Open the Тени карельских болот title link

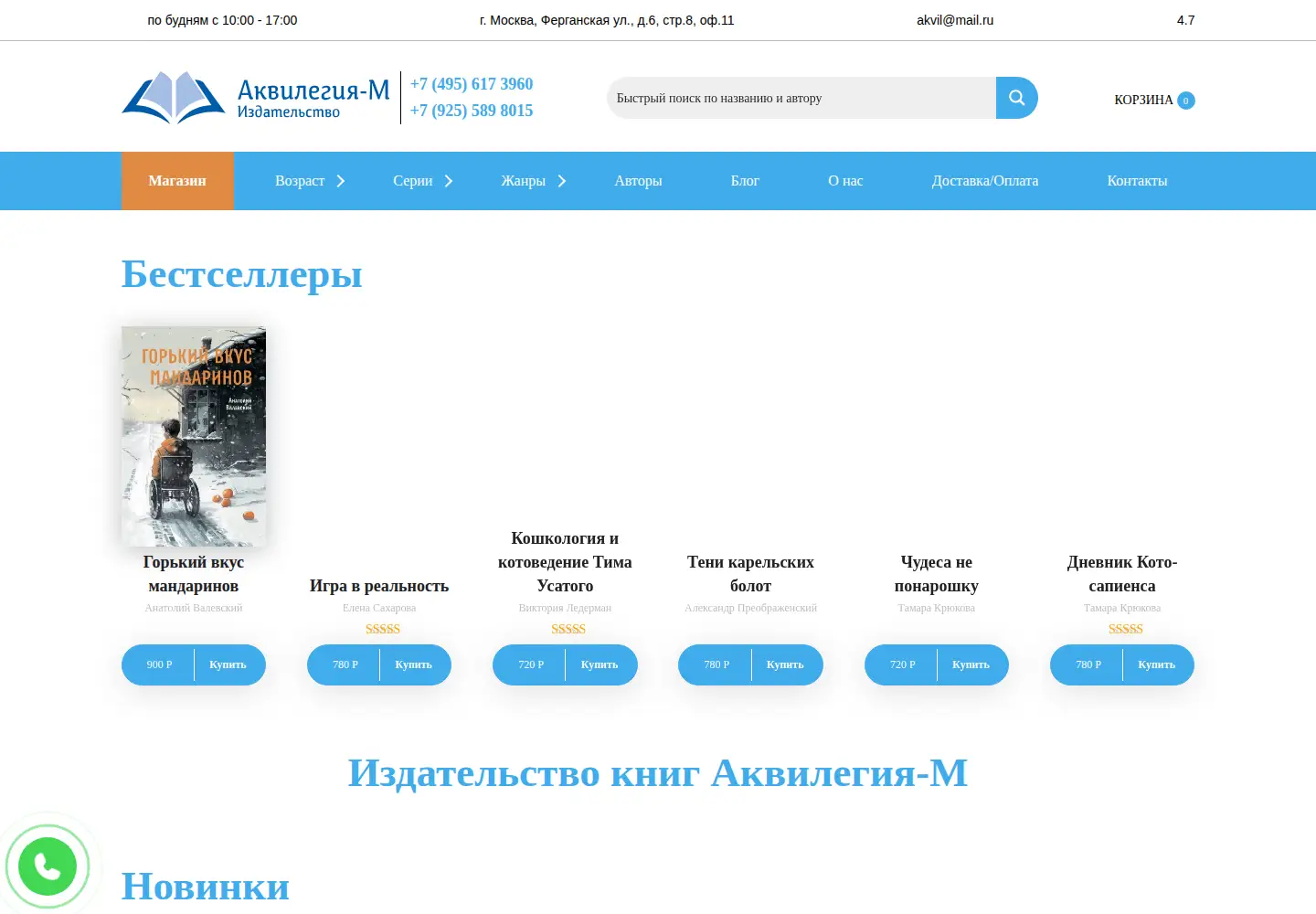750,574
